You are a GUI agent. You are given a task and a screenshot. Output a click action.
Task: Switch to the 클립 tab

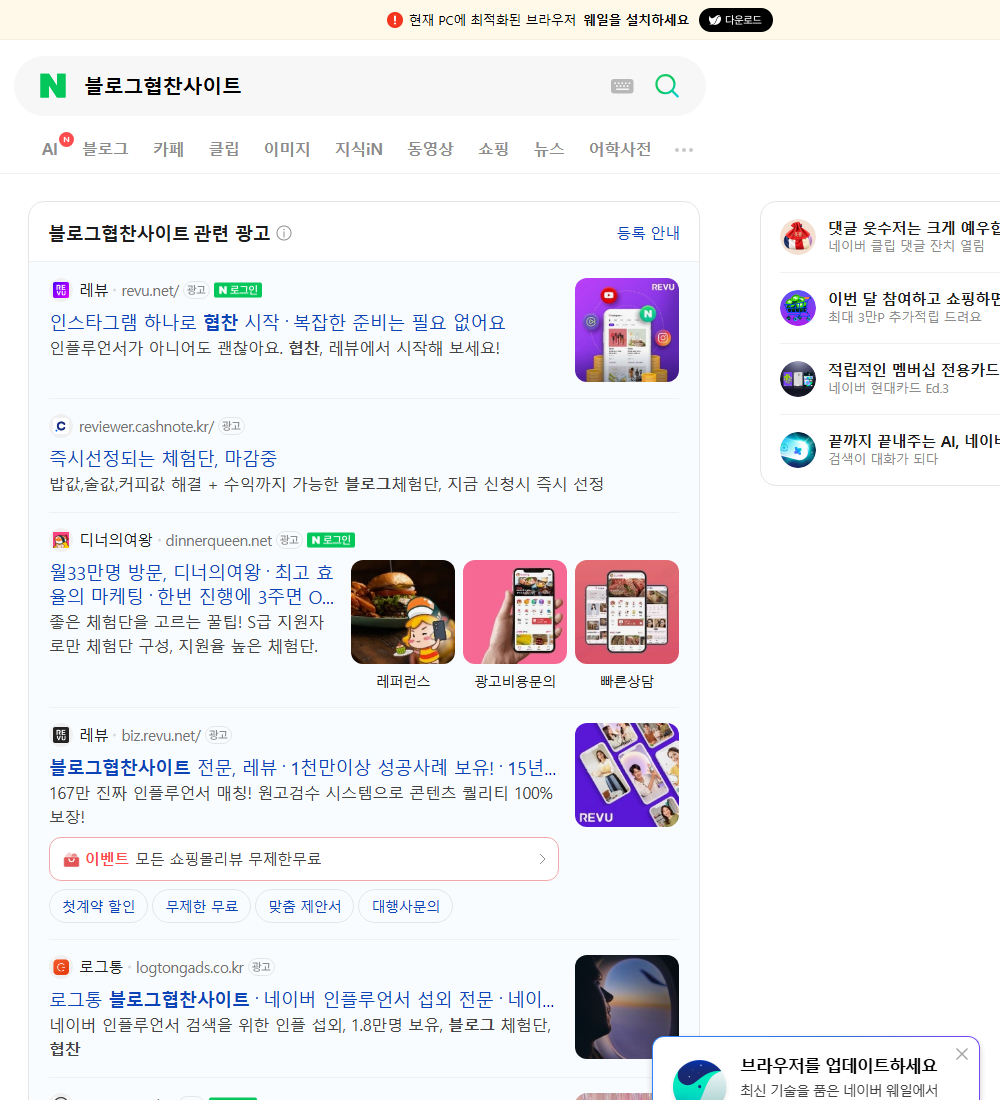[224, 149]
